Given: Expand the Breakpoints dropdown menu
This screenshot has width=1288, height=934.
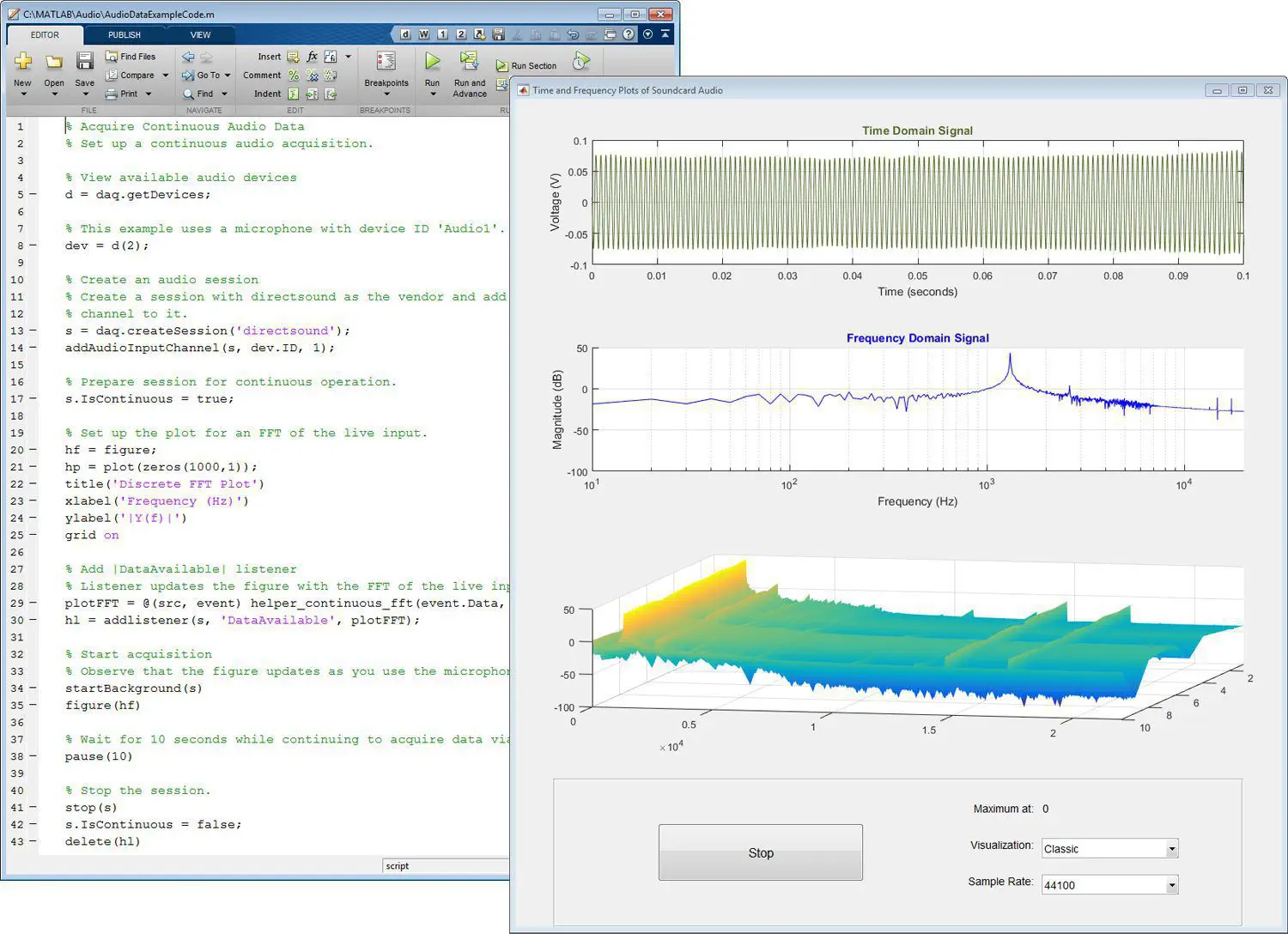Looking at the screenshot, I should click(386, 94).
